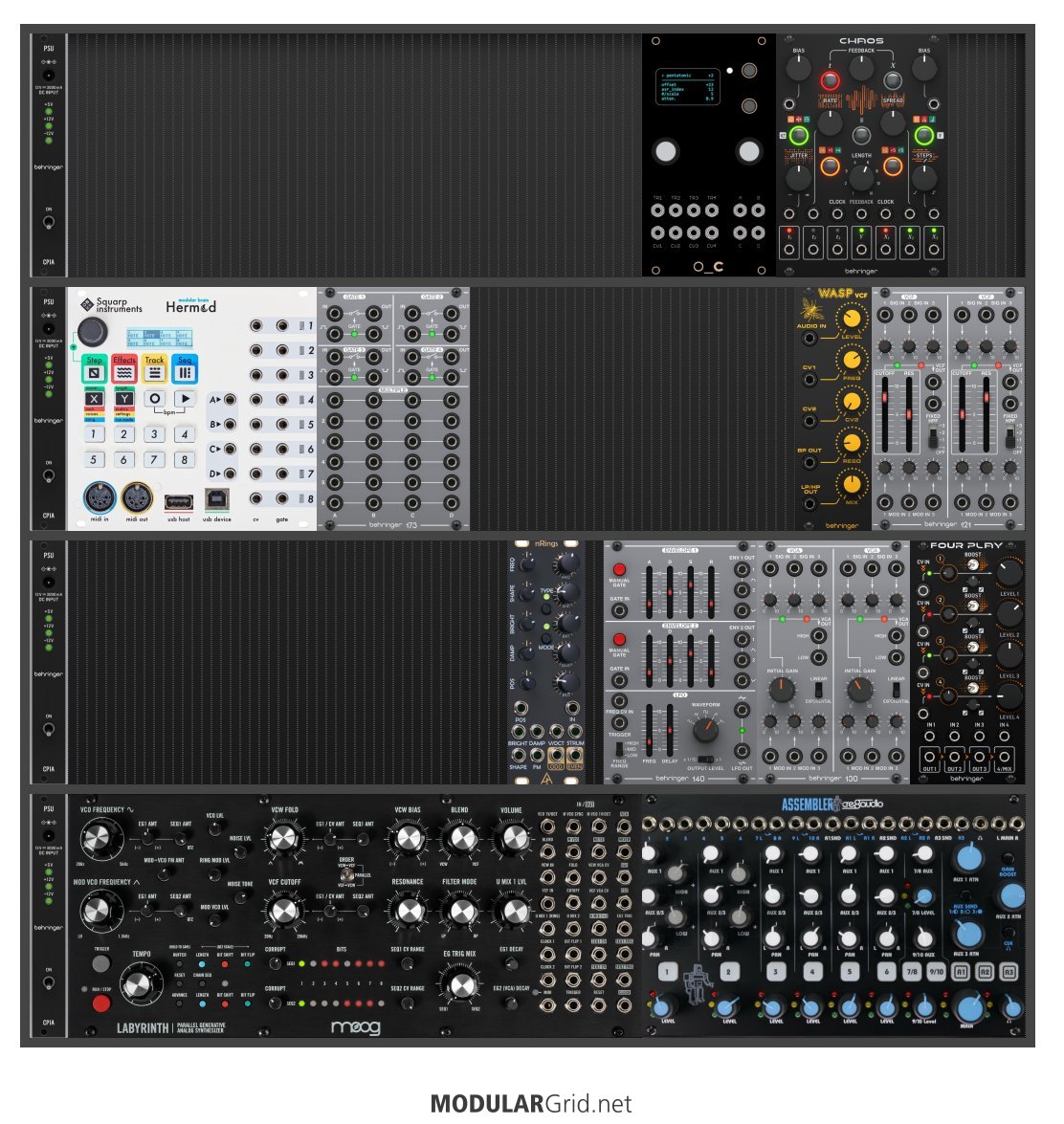This screenshot has width=1064, height=1124.
Task: Click the Behringer 130 left Initial Gain knob
Action: tap(782, 690)
